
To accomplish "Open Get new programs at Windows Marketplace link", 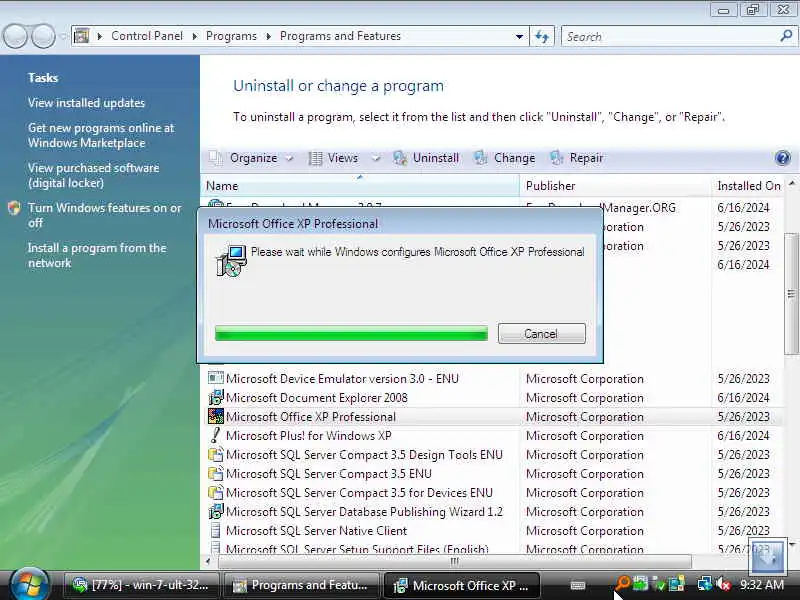I will click(101, 135).
